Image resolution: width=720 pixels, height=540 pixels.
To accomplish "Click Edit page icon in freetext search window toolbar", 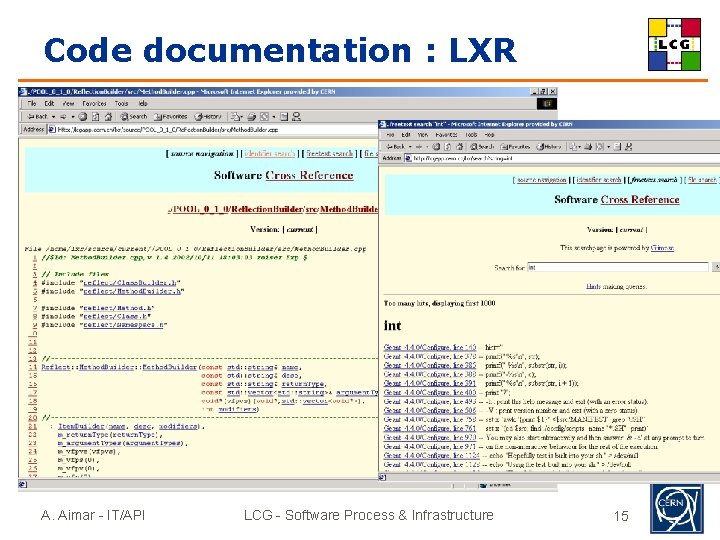I will pos(599,146).
